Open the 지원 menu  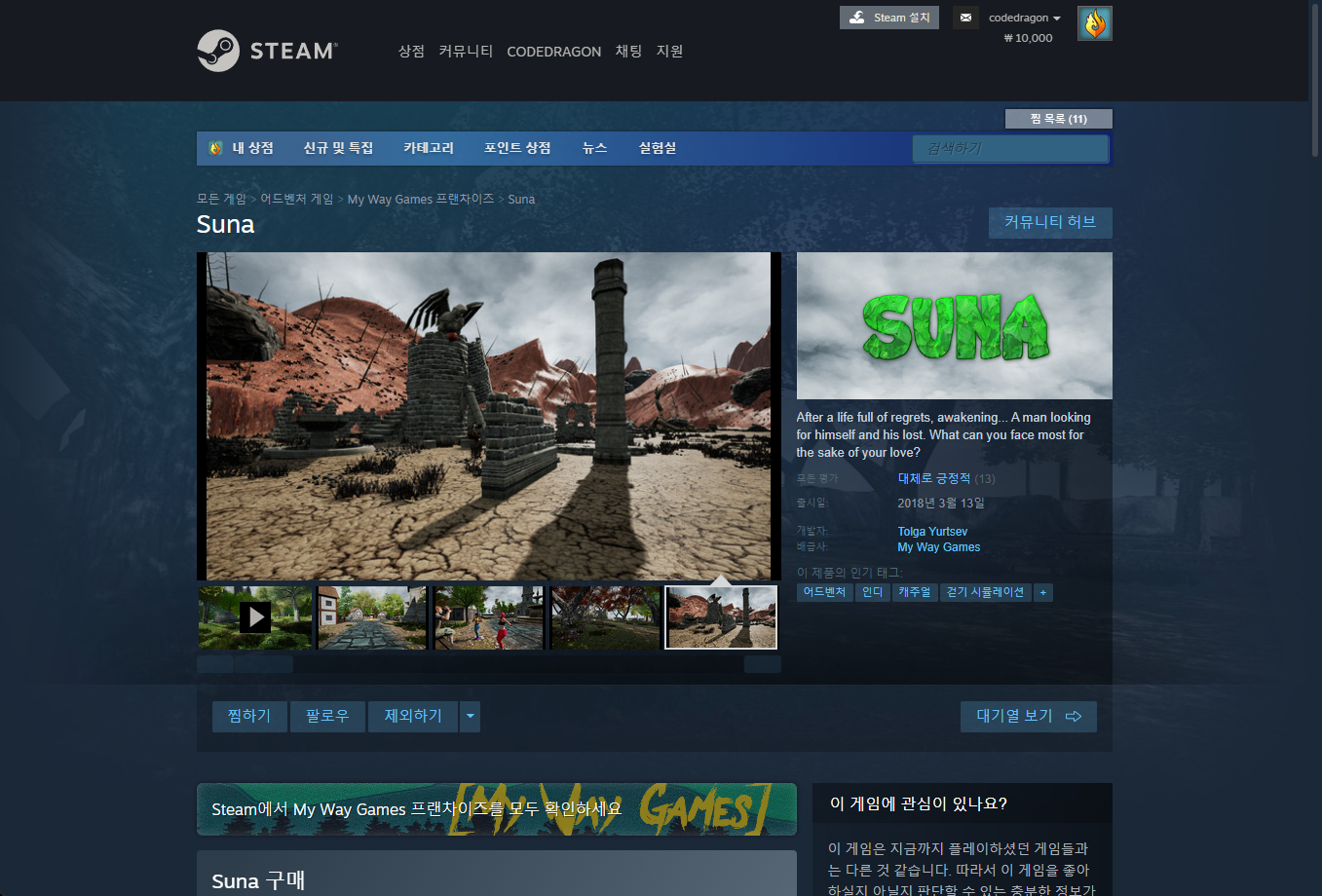coord(670,51)
